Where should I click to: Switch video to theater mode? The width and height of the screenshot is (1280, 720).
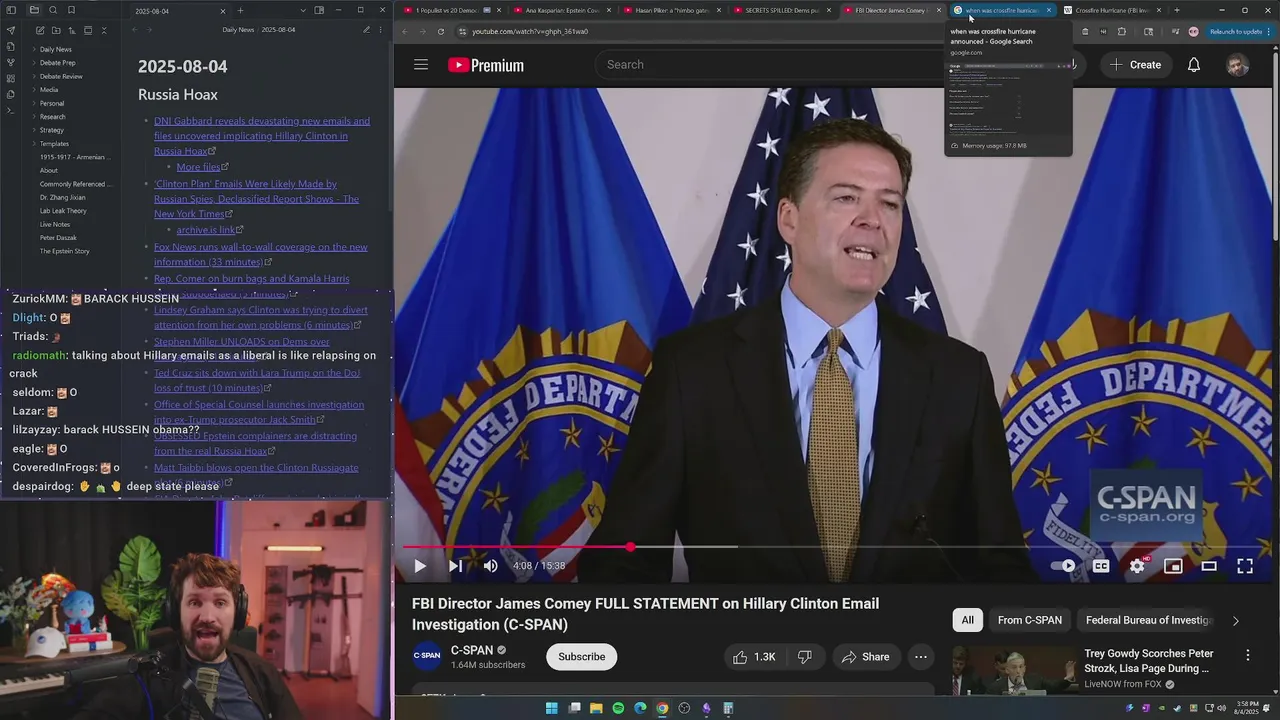click(x=1209, y=566)
